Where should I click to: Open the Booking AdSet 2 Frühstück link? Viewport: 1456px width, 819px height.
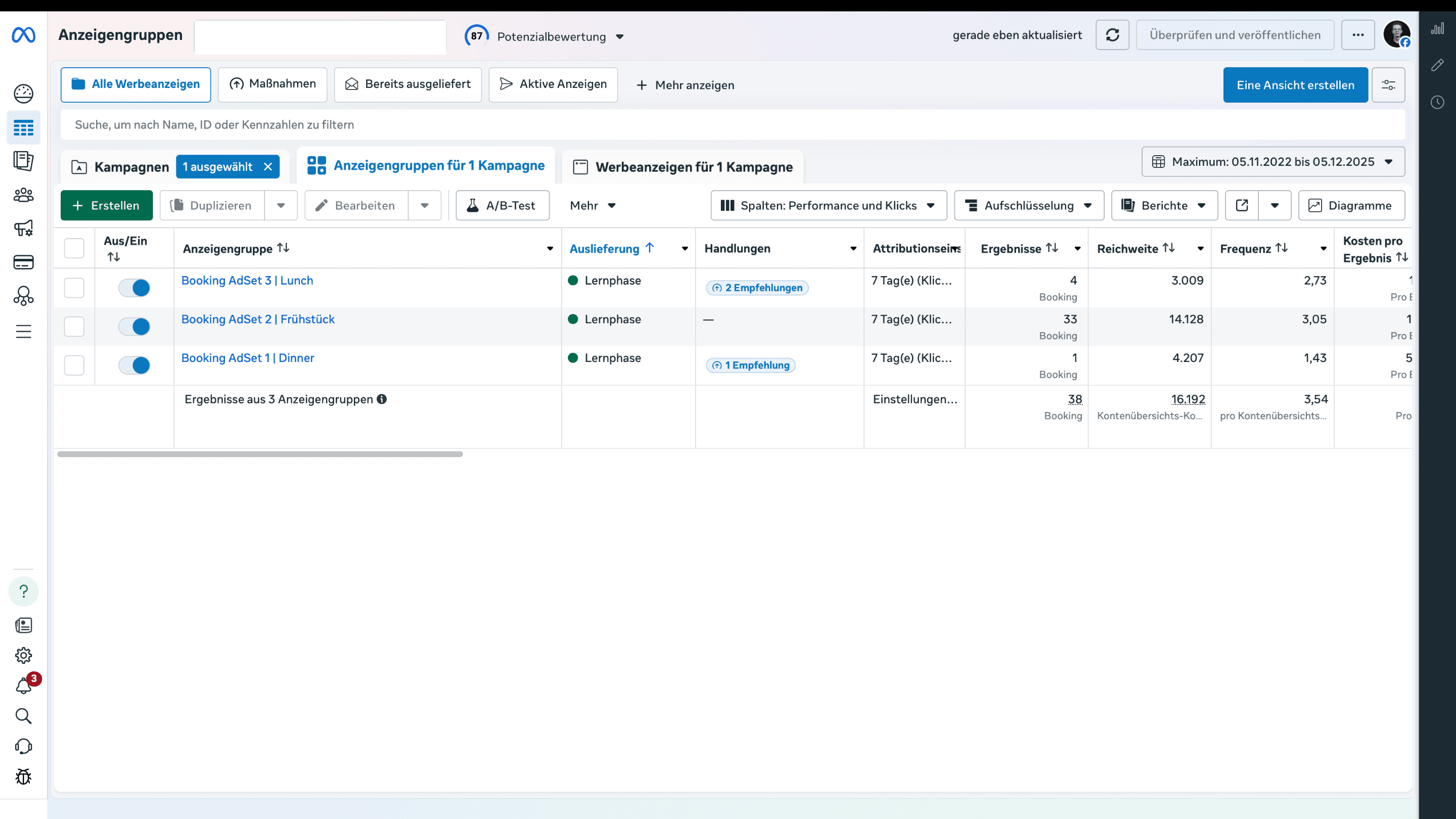(258, 320)
